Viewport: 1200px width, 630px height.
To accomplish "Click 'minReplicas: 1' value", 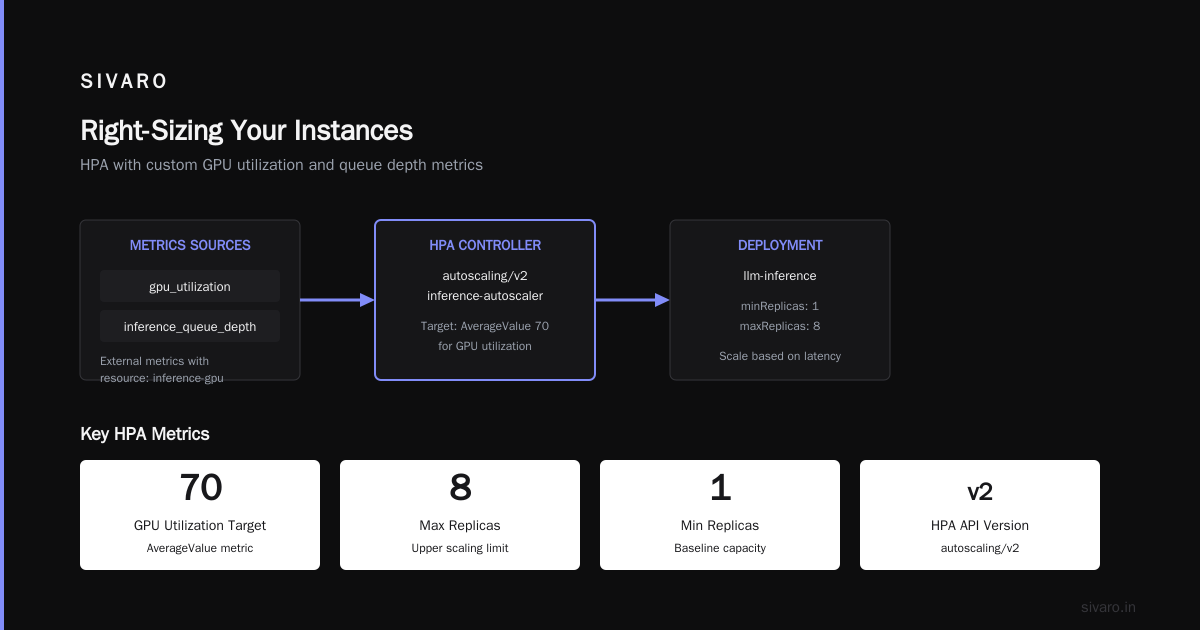I will tap(780, 306).
